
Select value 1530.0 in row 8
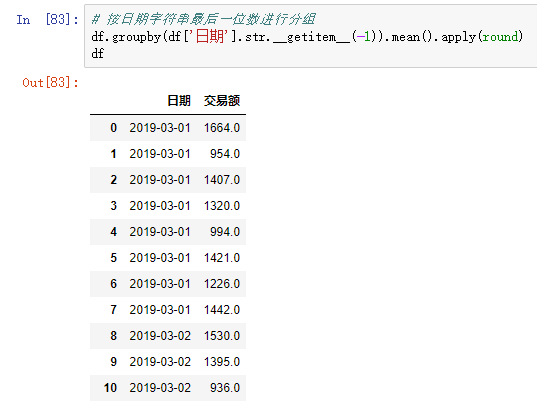click(x=222, y=336)
